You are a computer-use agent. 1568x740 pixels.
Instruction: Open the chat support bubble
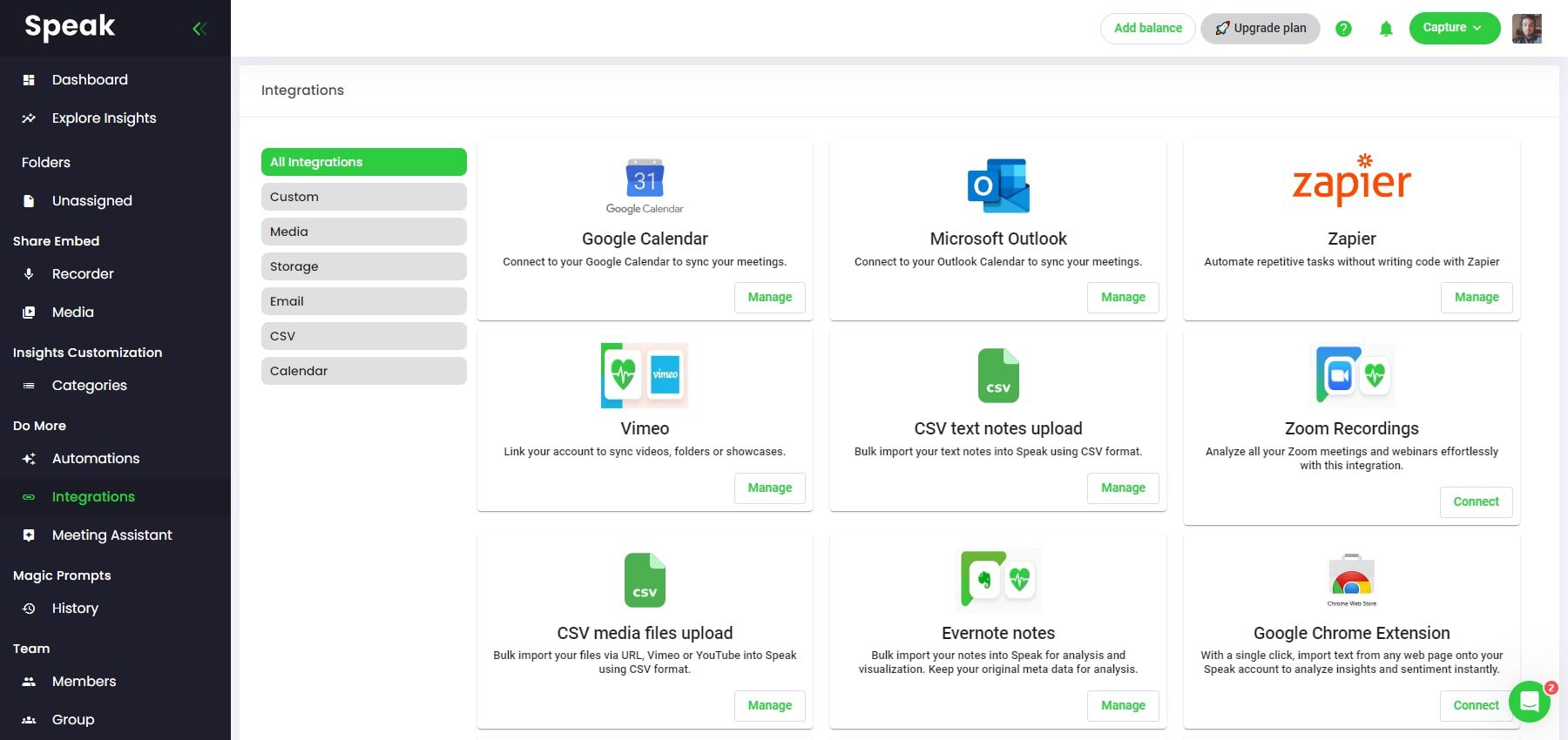coord(1530,702)
